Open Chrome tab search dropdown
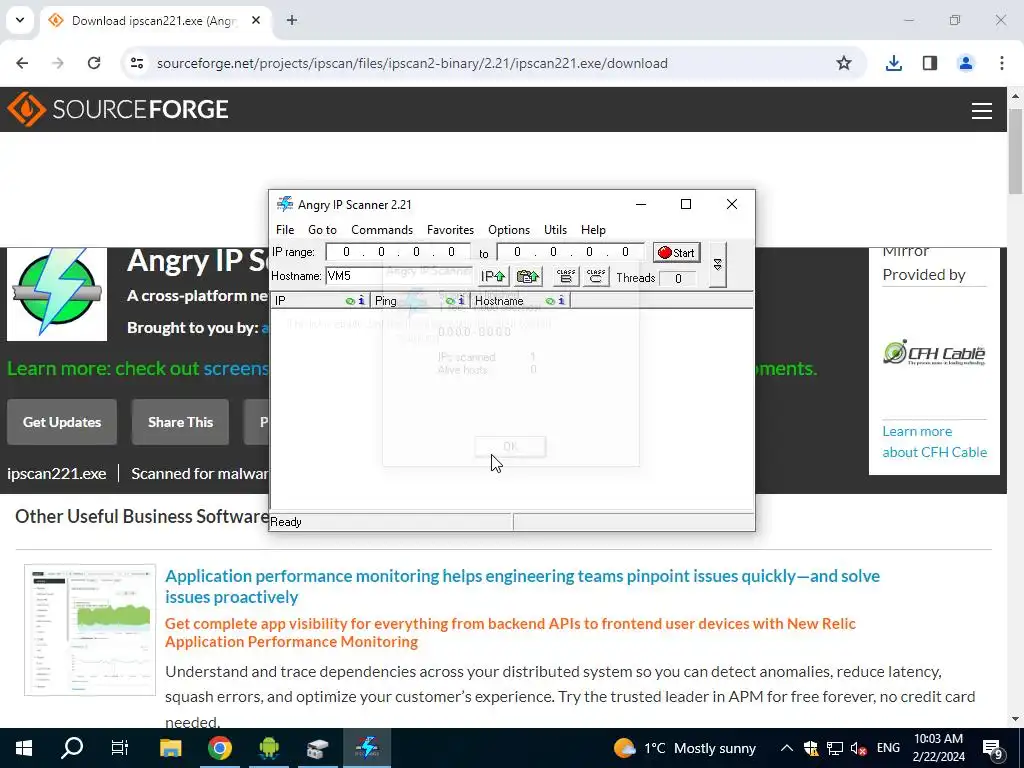Viewport: 1024px width, 768px height. point(20,20)
